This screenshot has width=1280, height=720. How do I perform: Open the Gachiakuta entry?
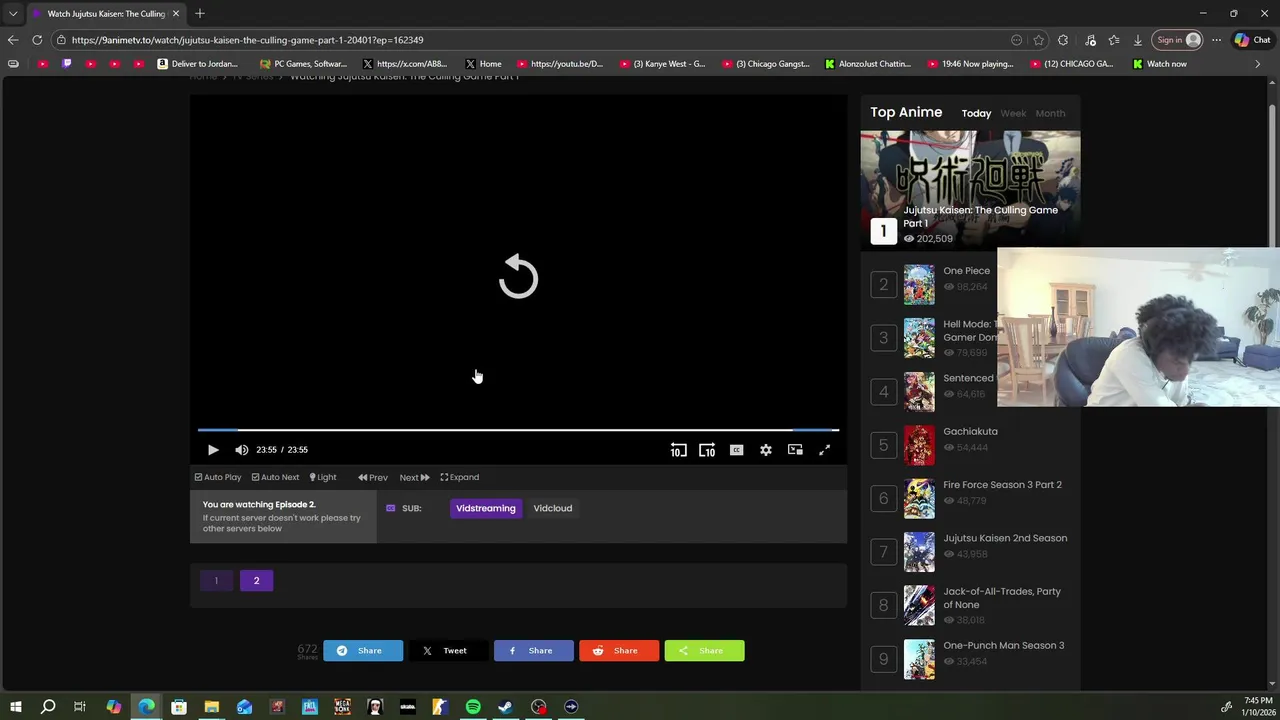[x=970, y=431]
